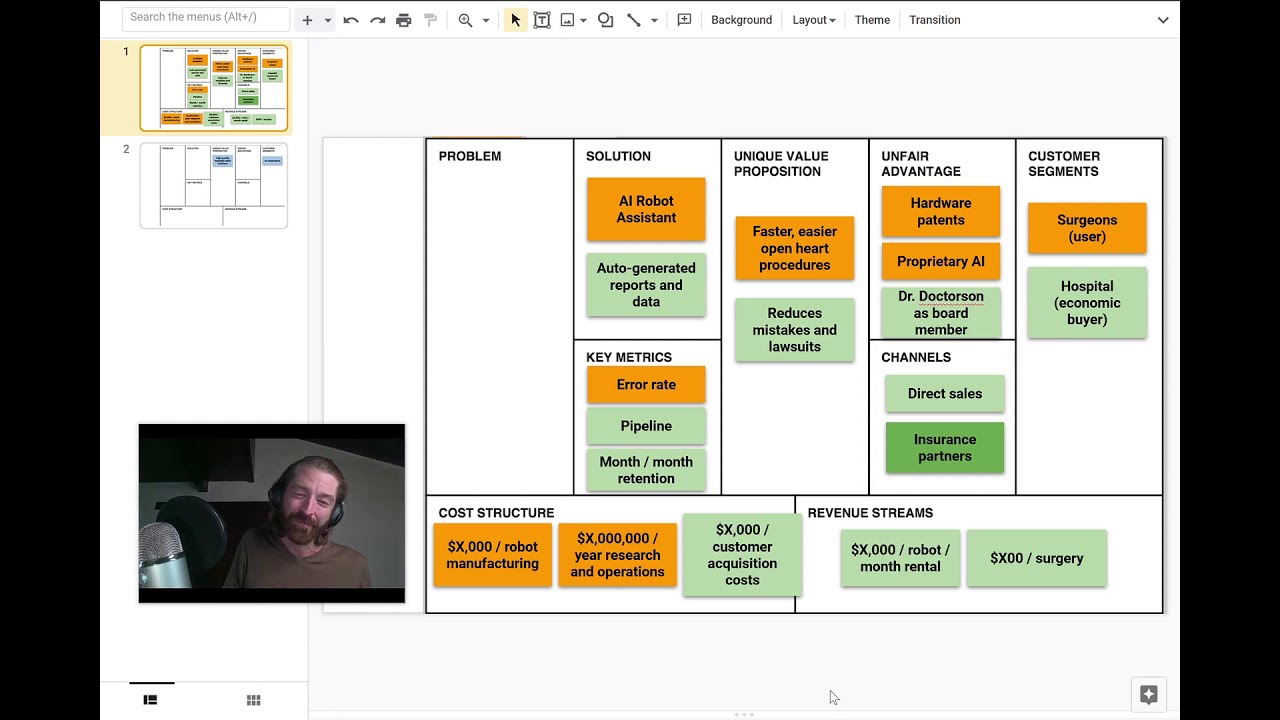
Task: Select the $X,000 / robot manufacturing note
Action: [492, 555]
